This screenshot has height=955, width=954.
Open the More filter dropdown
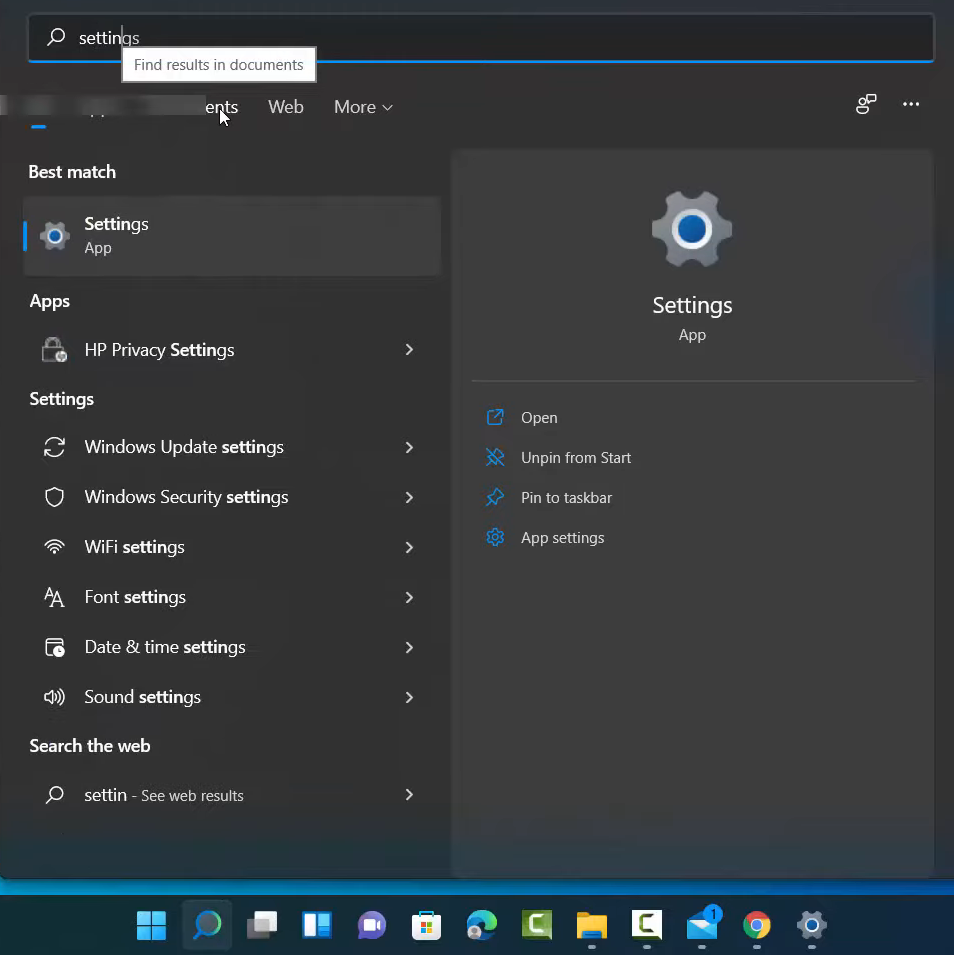(x=363, y=107)
